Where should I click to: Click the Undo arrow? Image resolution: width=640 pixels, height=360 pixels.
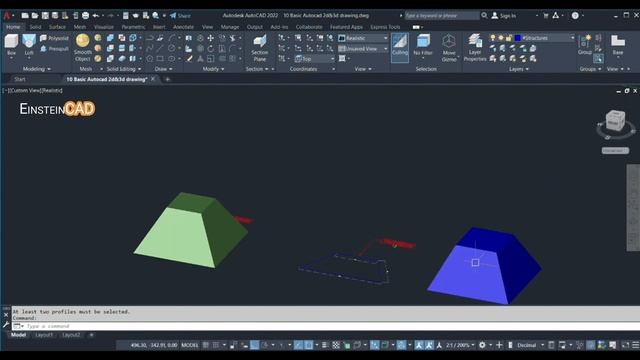[96, 16]
